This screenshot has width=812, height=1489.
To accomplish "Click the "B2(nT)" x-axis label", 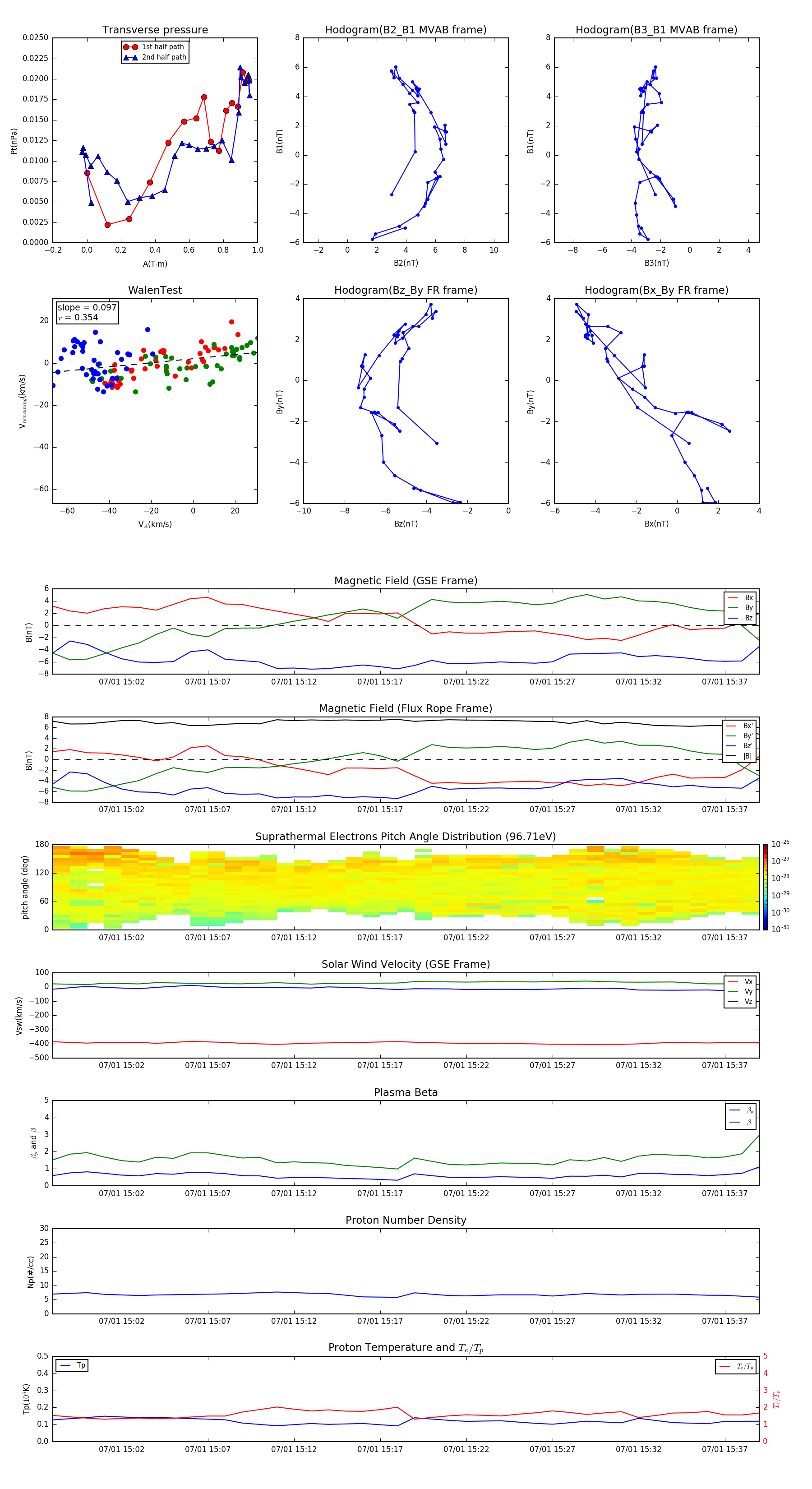I will coord(406,264).
